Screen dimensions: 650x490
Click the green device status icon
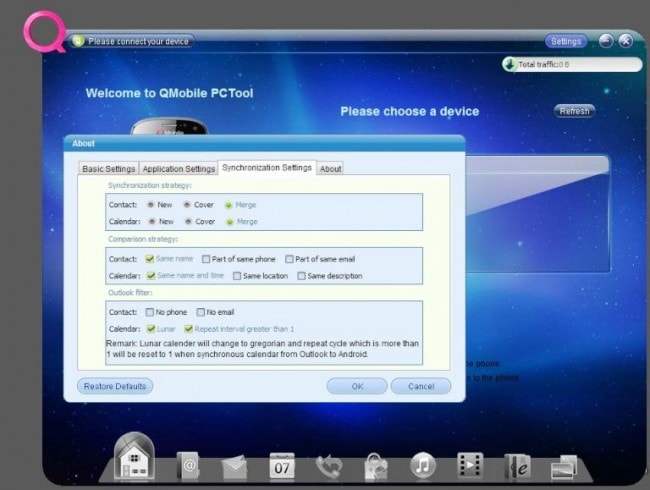tap(78, 41)
